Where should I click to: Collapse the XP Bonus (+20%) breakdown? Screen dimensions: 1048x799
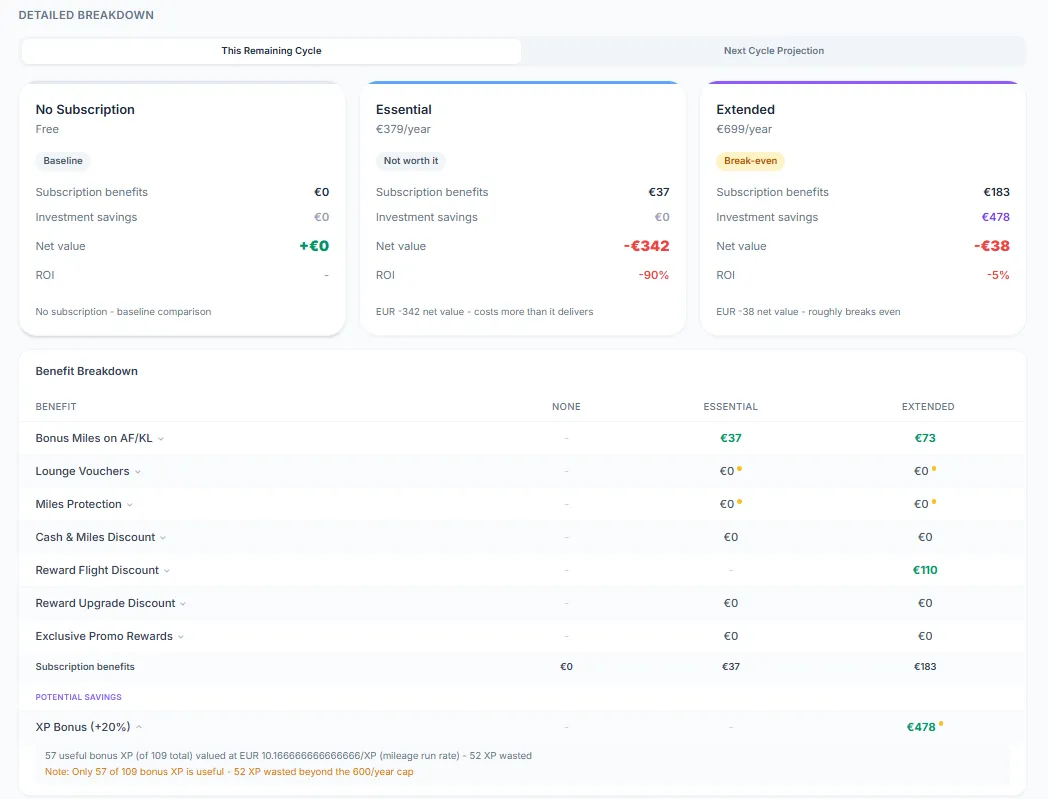tap(139, 727)
